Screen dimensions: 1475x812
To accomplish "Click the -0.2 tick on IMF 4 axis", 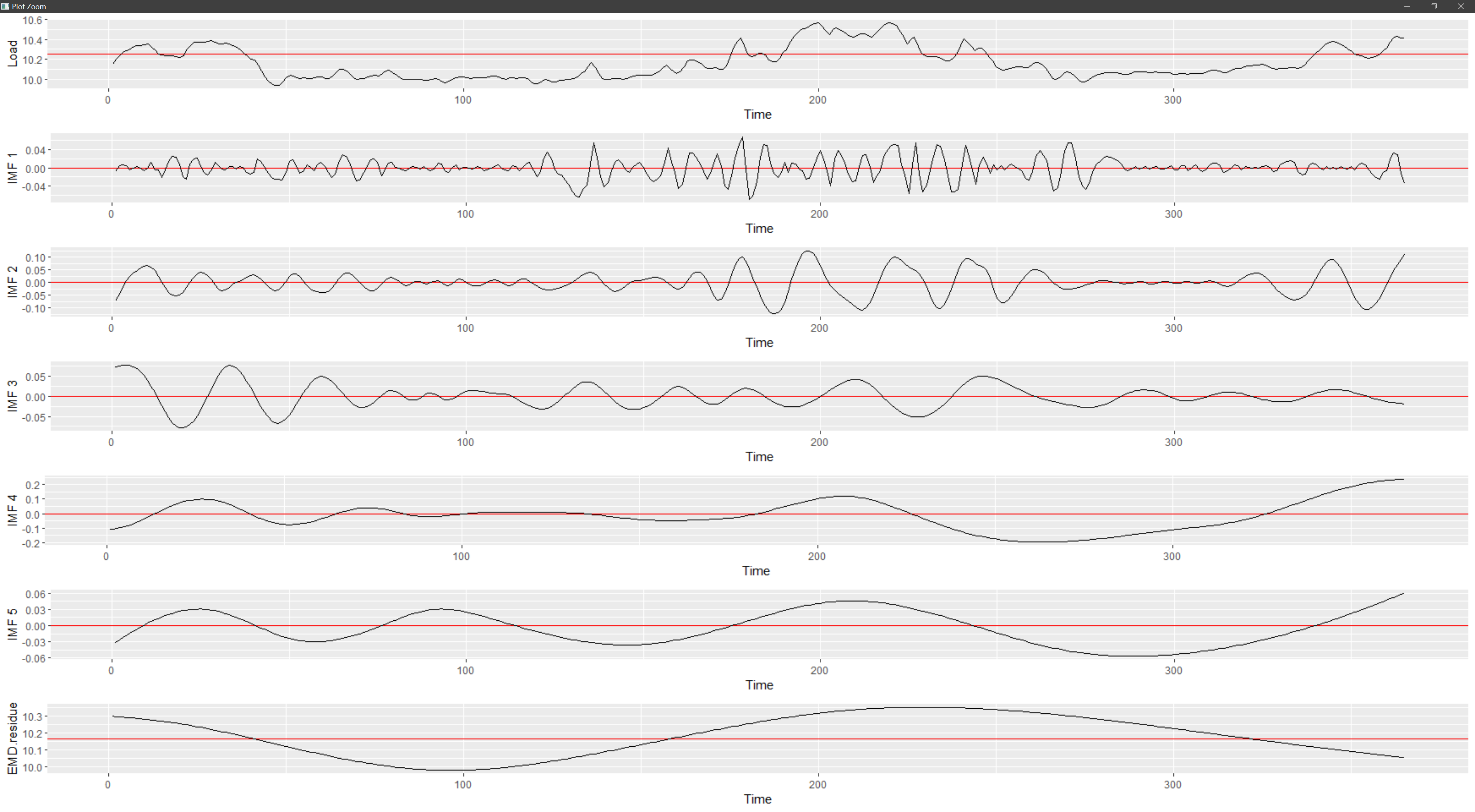I will point(31,543).
